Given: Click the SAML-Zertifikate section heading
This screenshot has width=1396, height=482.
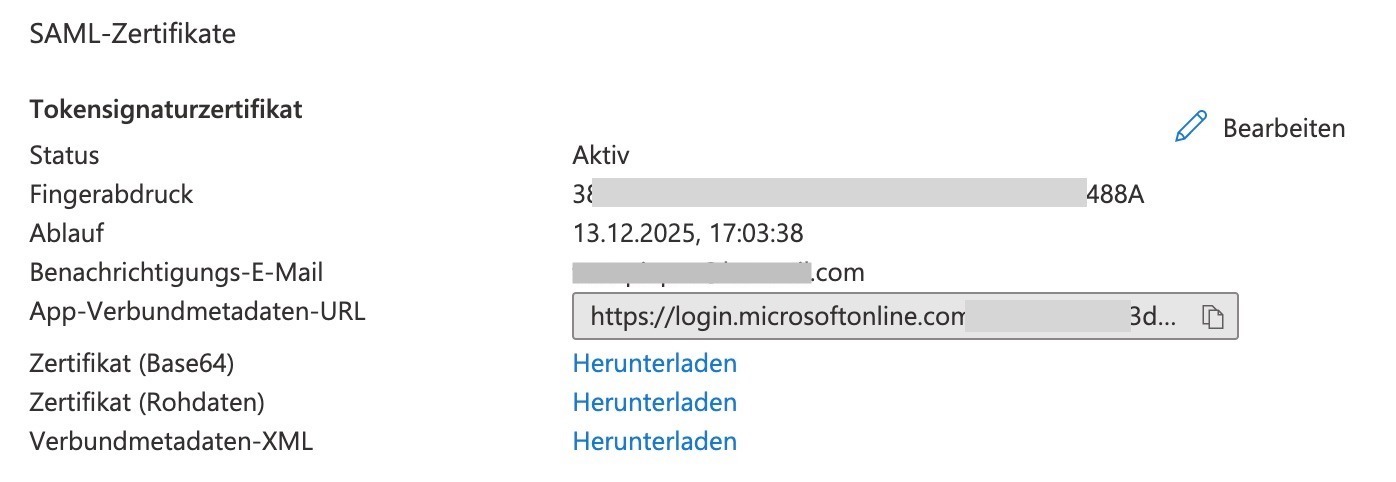Looking at the screenshot, I should [133, 34].
